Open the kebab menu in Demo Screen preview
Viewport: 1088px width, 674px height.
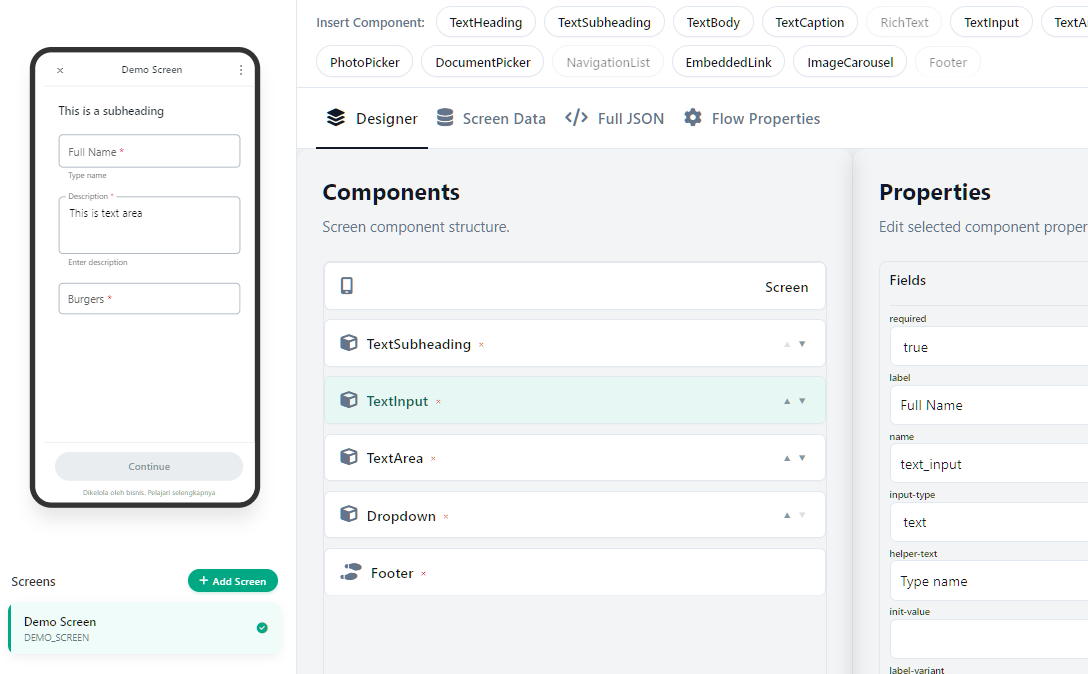(240, 69)
